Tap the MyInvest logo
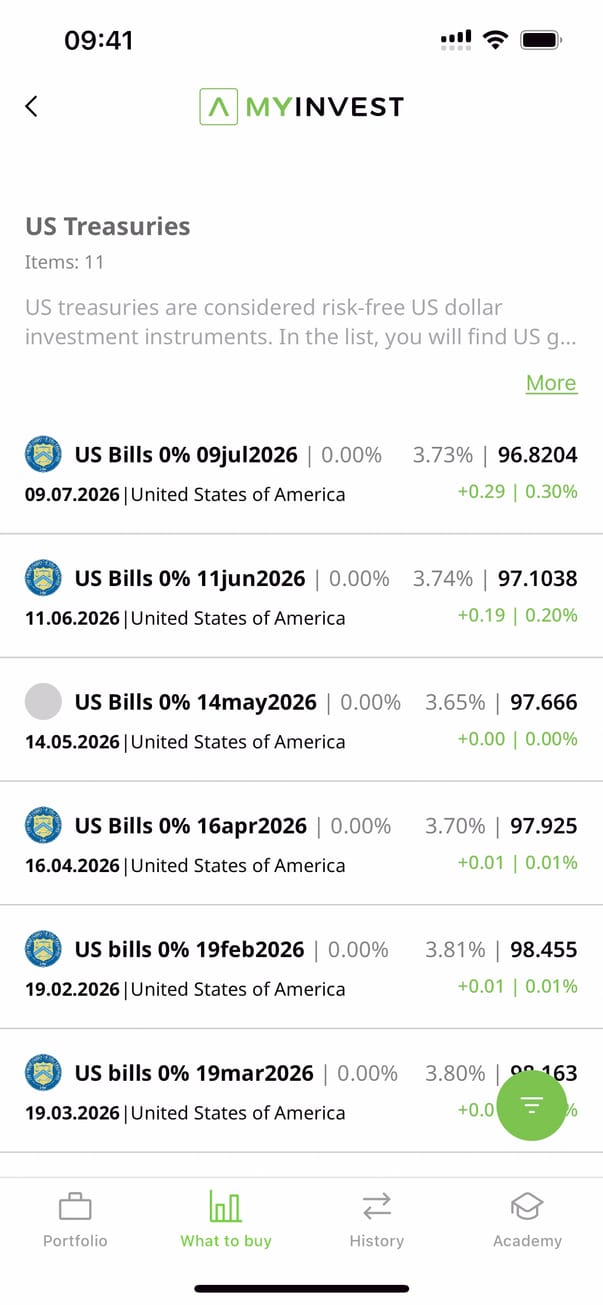Image resolution: width=603 pixels, height=1305 pixels. click(x=301, y=106)
